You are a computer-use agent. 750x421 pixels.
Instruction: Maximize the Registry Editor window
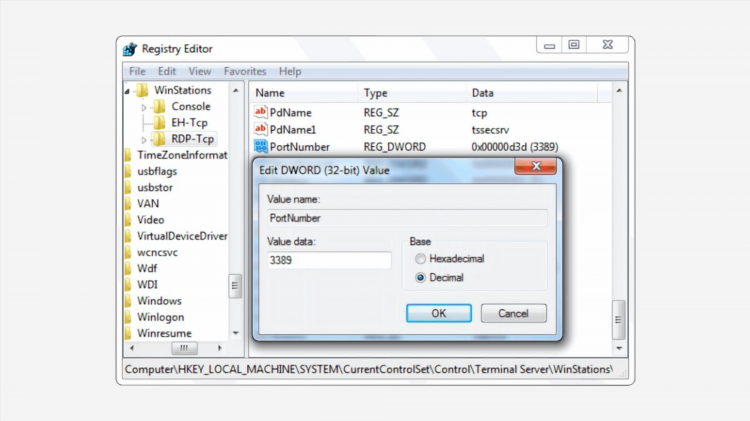click(x=574, y=45)
